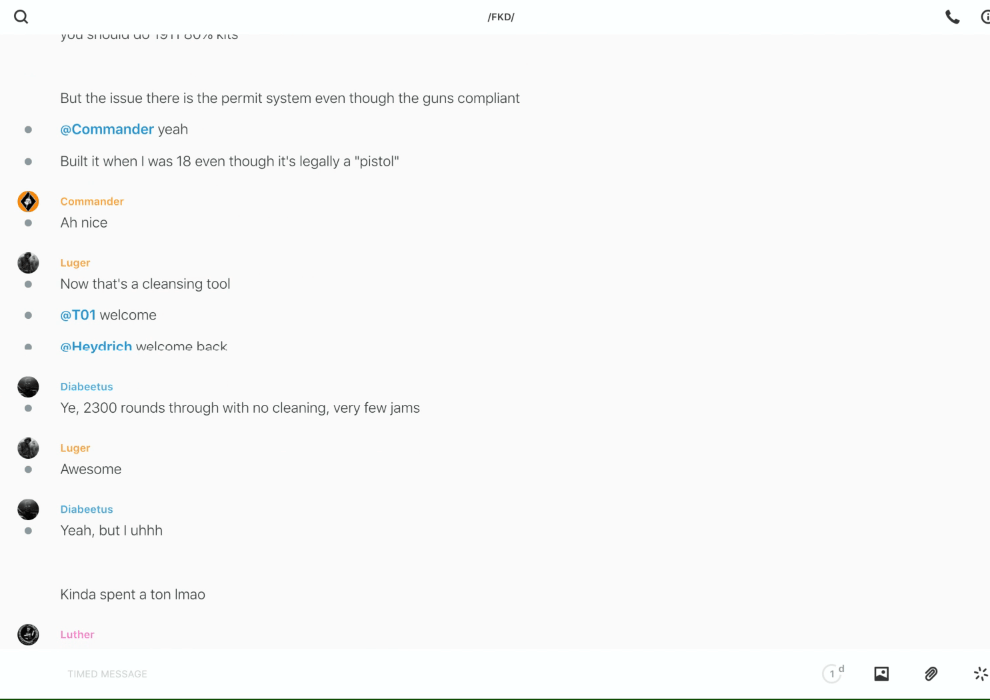Start a voice call with phone icon
This screenshot has height=700, width=990.
952,17
